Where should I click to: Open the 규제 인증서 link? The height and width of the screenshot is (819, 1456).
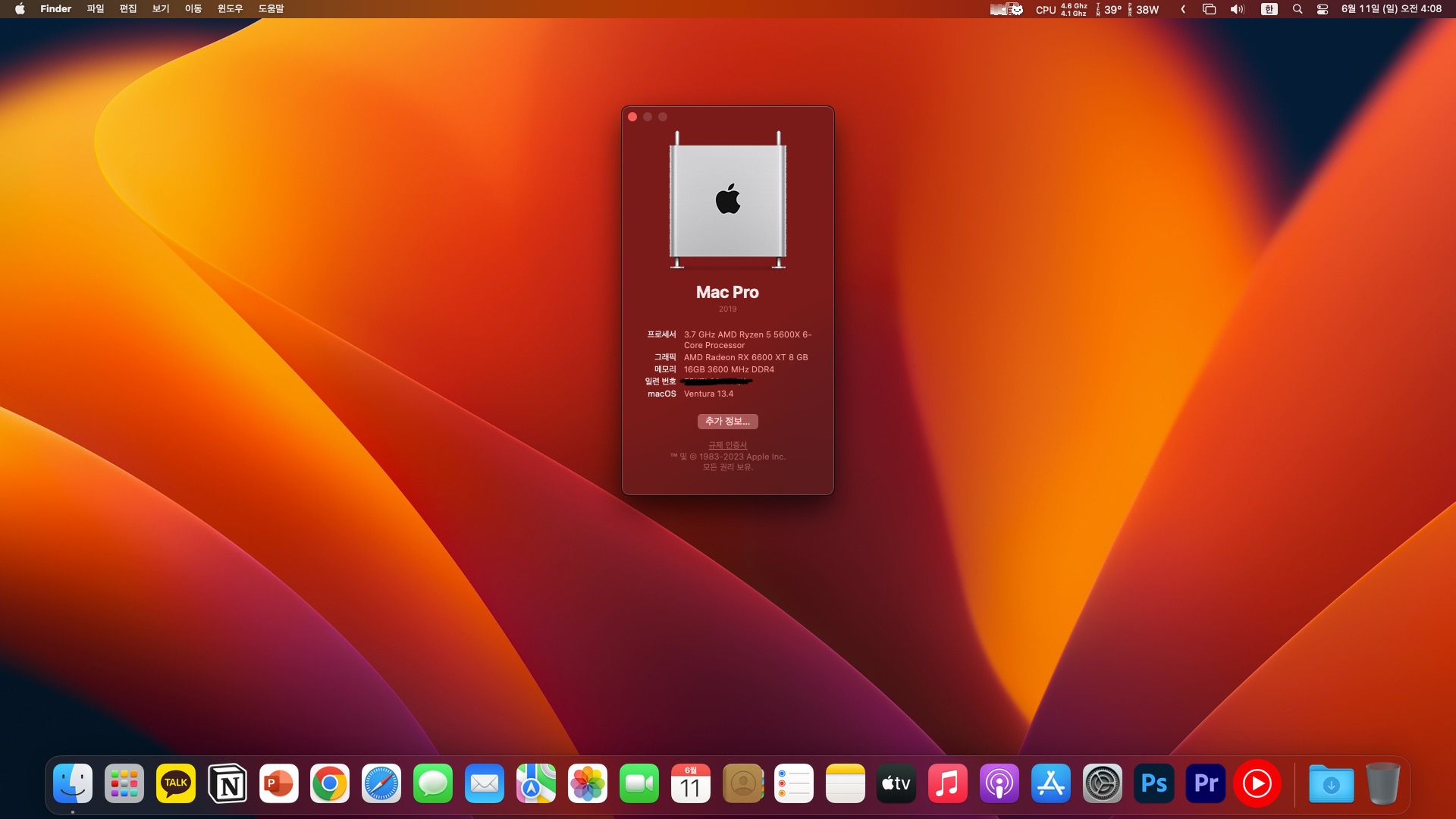tap(728, 445)
